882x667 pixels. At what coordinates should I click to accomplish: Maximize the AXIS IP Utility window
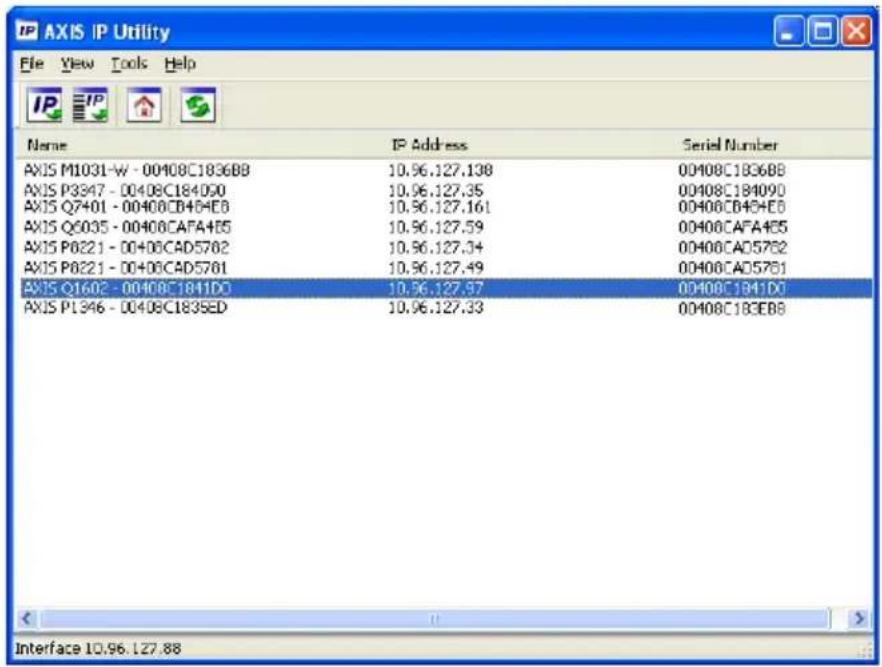tap(822, 31)
